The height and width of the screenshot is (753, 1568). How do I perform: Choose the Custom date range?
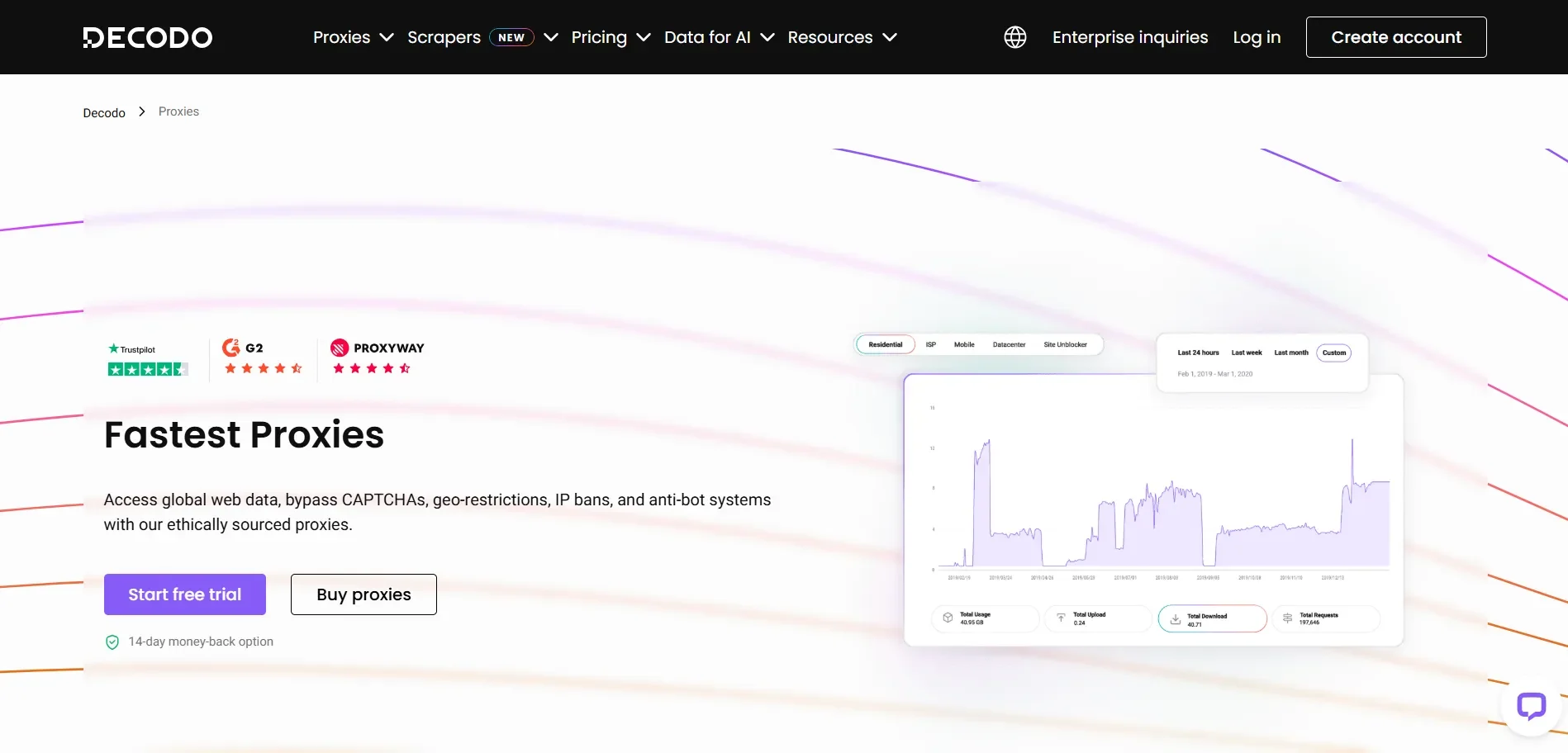click(1333, 353)
